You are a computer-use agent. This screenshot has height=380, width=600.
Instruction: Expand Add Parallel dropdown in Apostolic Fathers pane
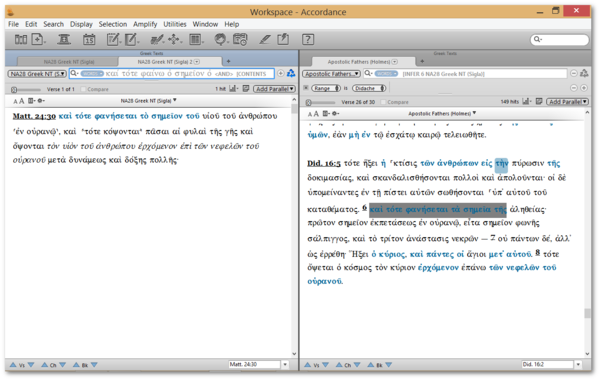tap(567, 101)
